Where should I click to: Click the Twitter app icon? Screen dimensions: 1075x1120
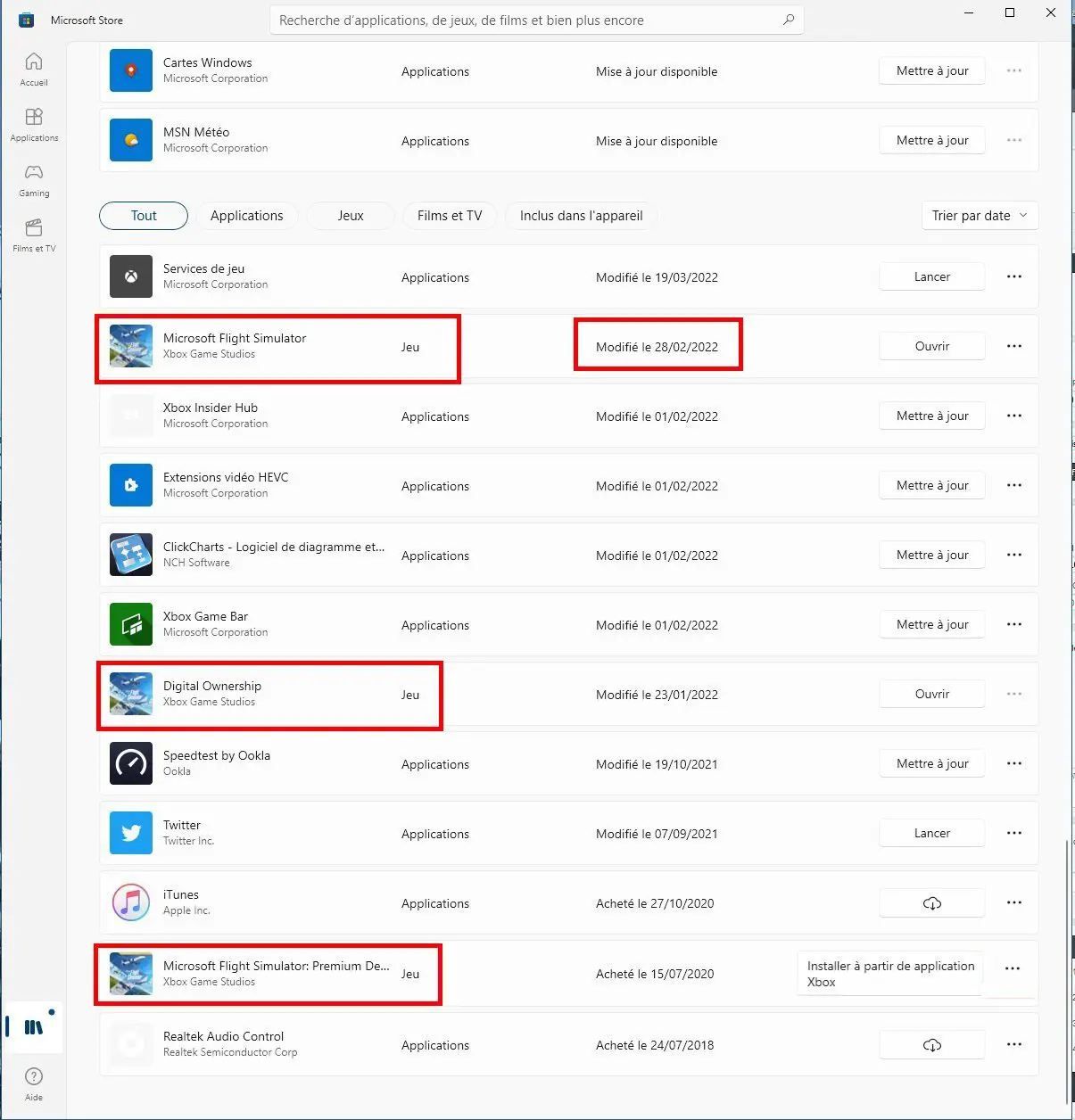(131, 833)
